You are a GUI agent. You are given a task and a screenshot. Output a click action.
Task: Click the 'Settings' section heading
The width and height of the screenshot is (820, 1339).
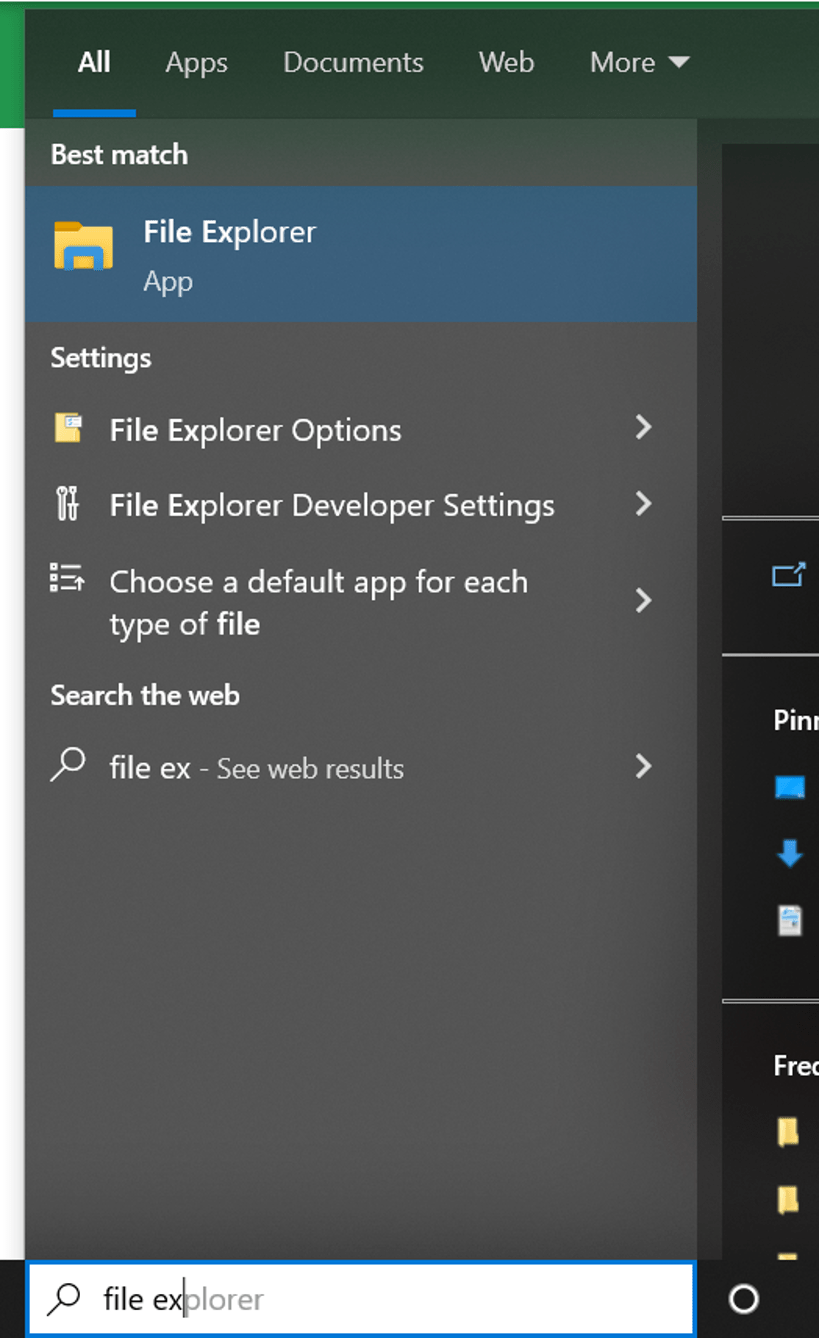pos(101,358)
